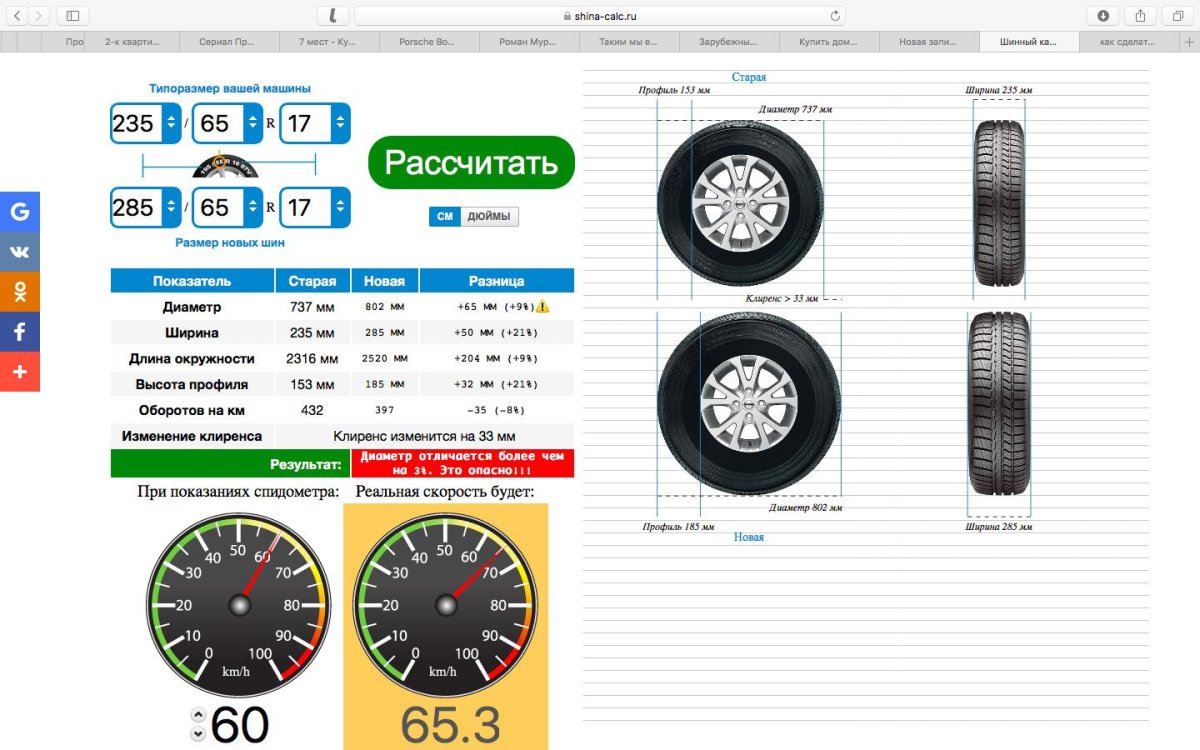Share results with the Facebook sidebar icon

(x=19, y=331)
